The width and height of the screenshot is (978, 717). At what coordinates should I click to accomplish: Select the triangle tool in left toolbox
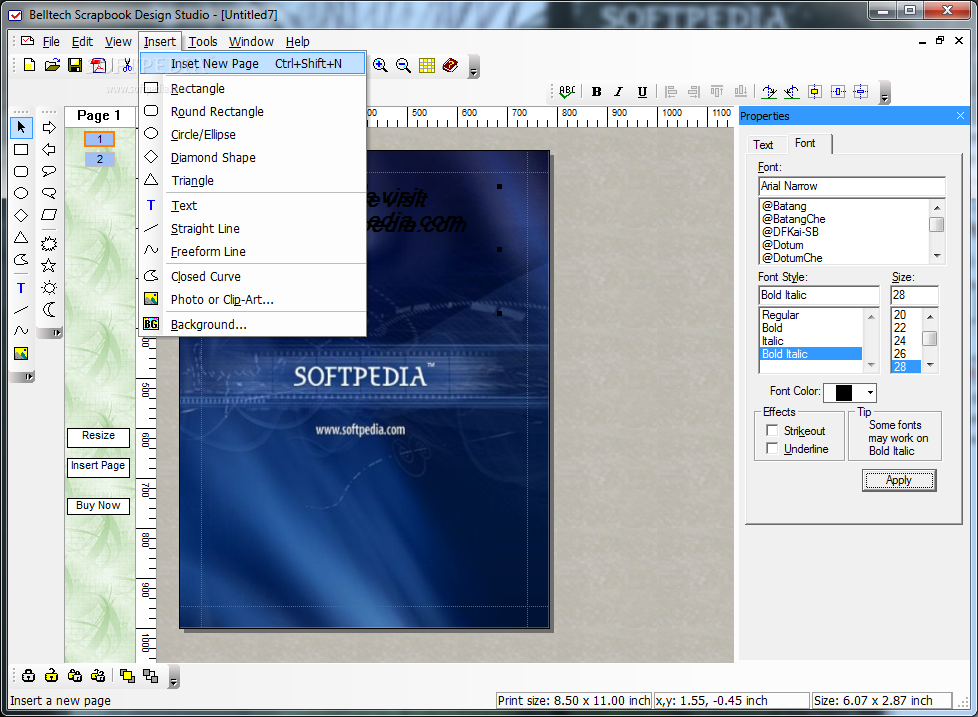pos(21,238)
